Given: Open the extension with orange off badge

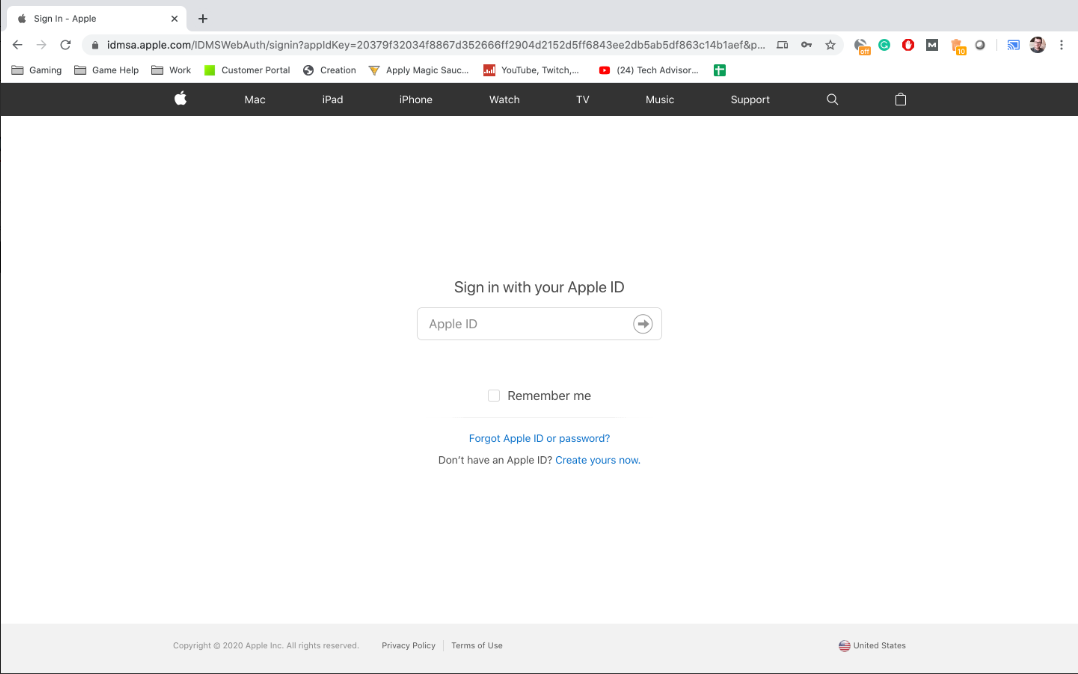Looking at the screenshot, I should click(x=861, y=46).
